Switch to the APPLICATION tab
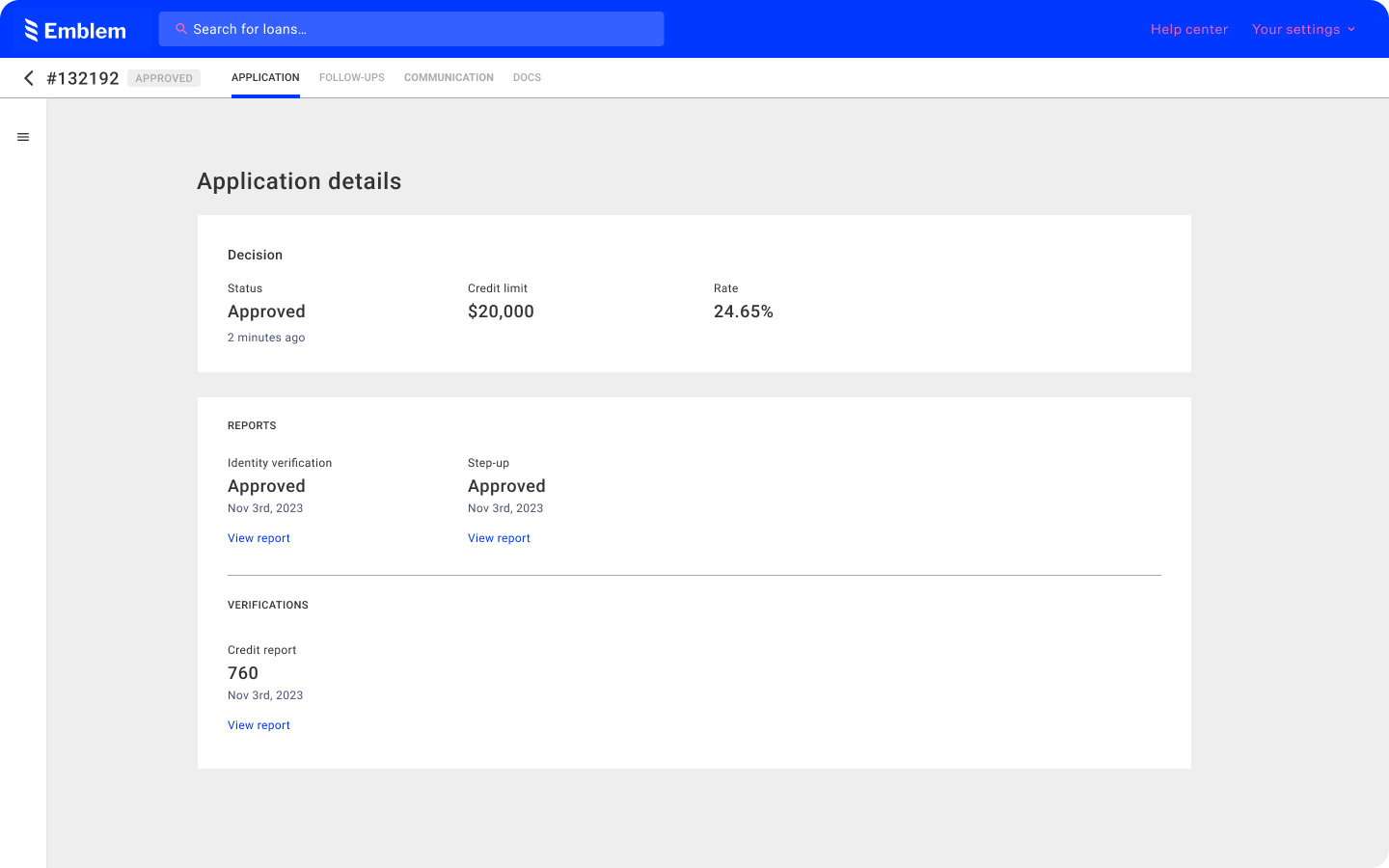 265,77
